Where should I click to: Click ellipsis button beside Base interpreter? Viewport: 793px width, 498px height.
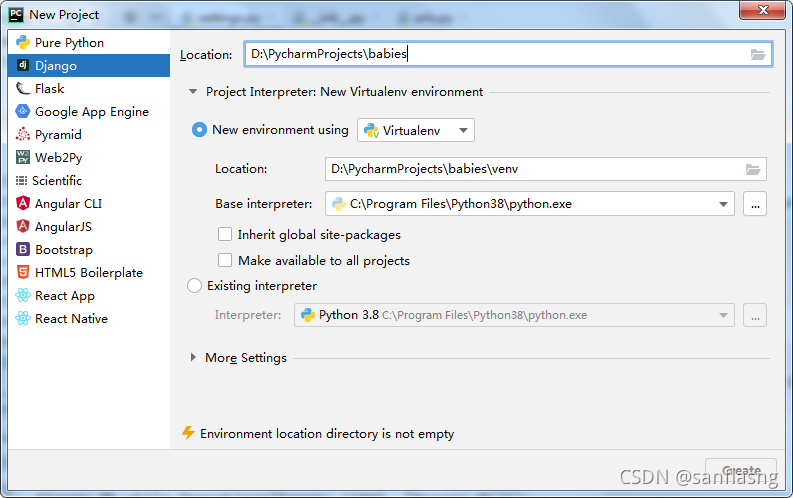point(755,204)
